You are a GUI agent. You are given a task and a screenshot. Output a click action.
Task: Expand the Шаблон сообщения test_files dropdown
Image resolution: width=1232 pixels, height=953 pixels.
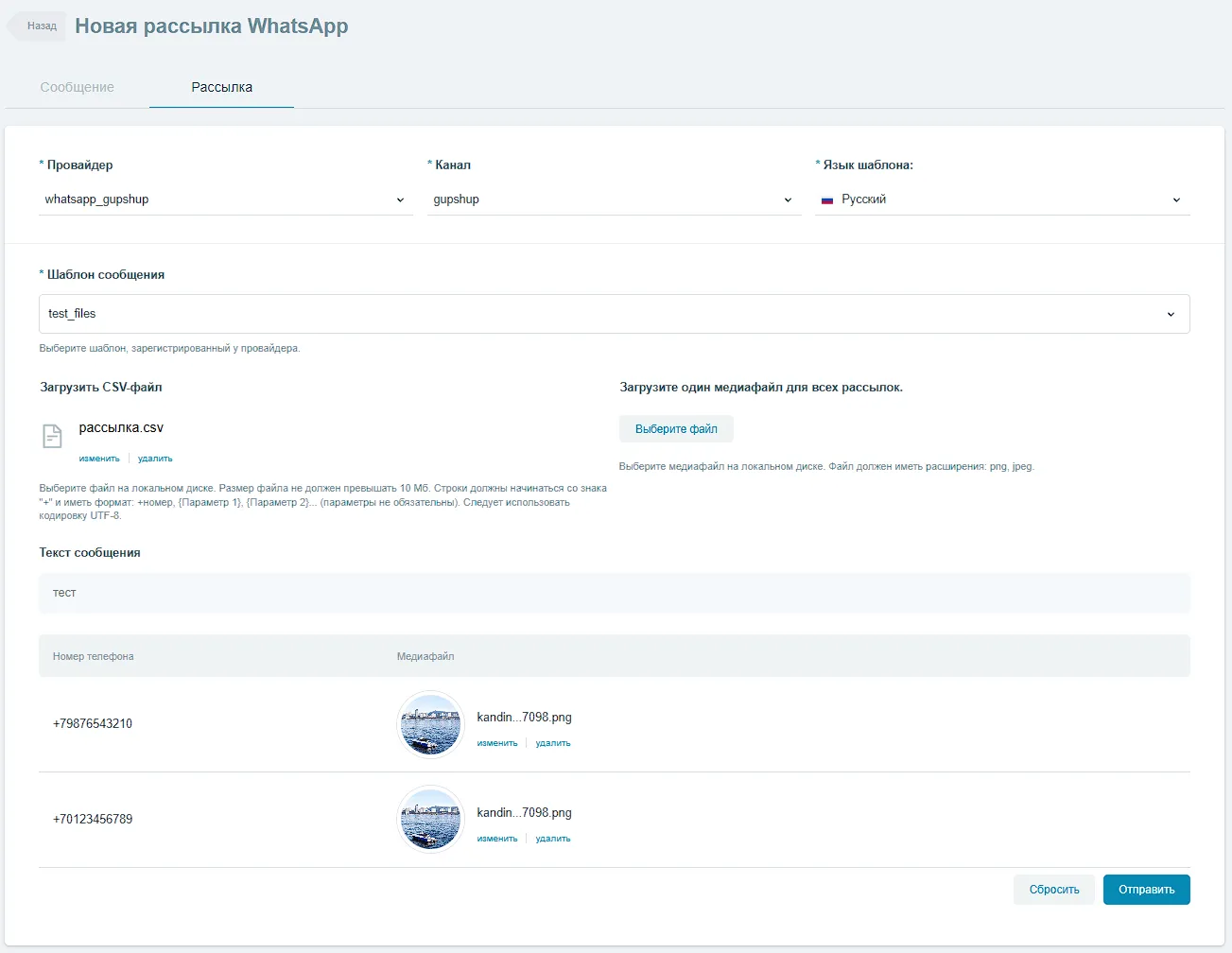coord(614,314)
